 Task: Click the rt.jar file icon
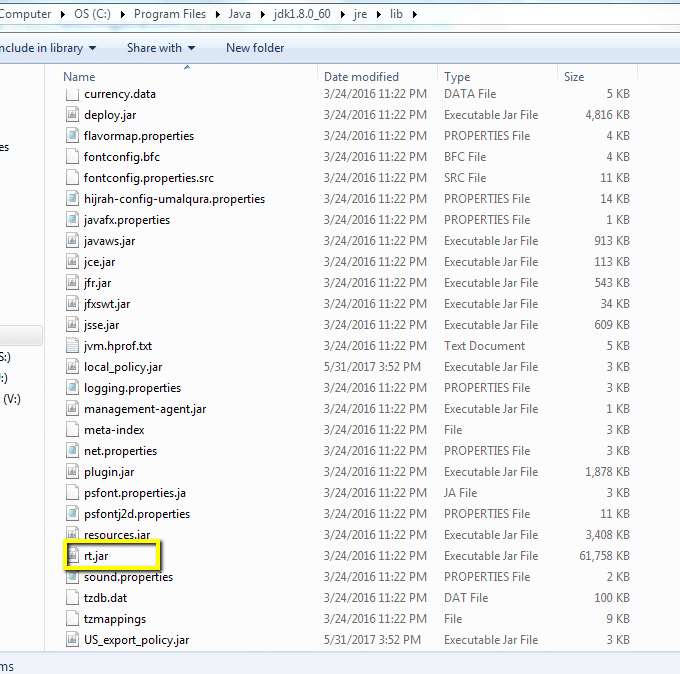72,555
